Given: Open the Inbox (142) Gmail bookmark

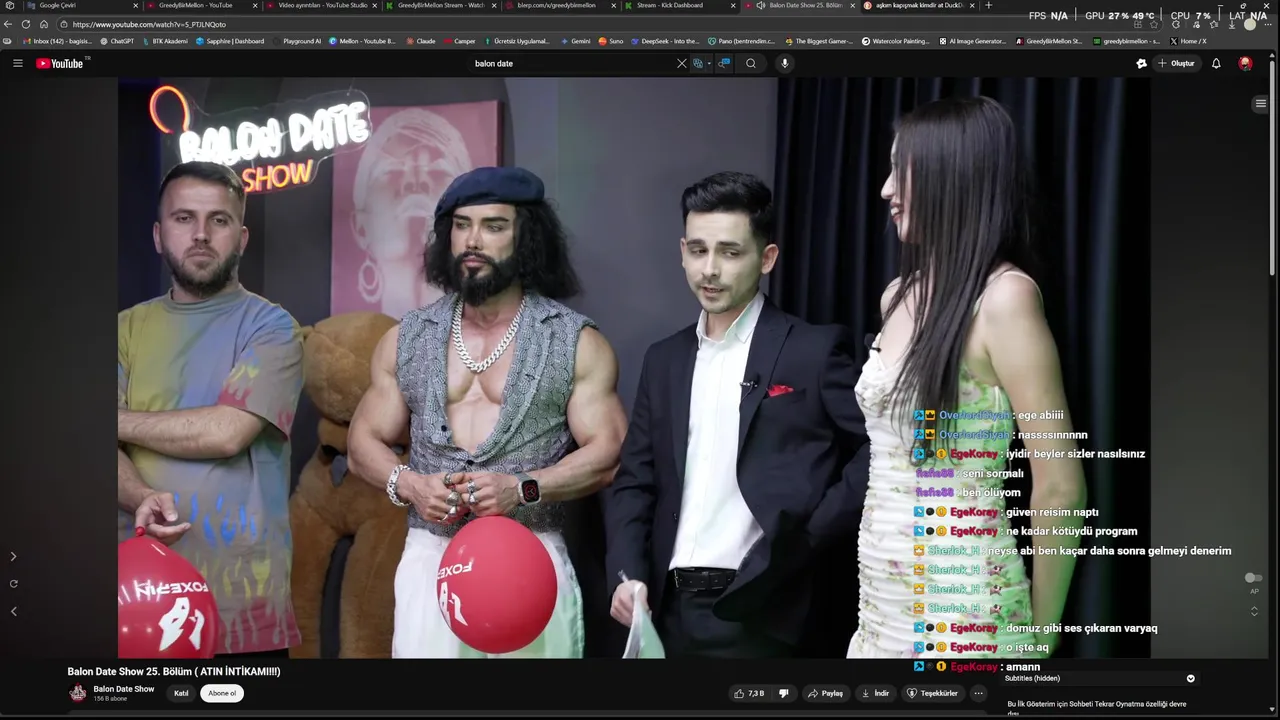Looking at the screenshot, I should [x=55, y=41].
